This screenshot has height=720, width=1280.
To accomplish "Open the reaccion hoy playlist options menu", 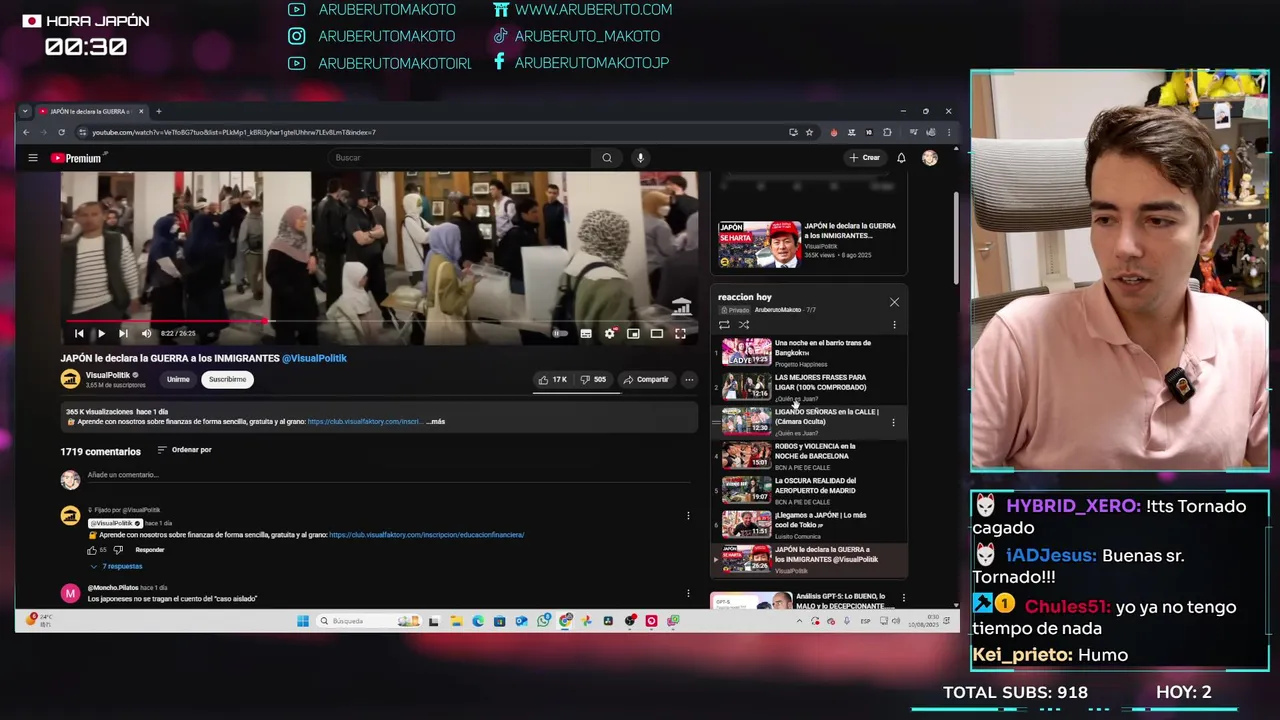I will click(894, 325).
